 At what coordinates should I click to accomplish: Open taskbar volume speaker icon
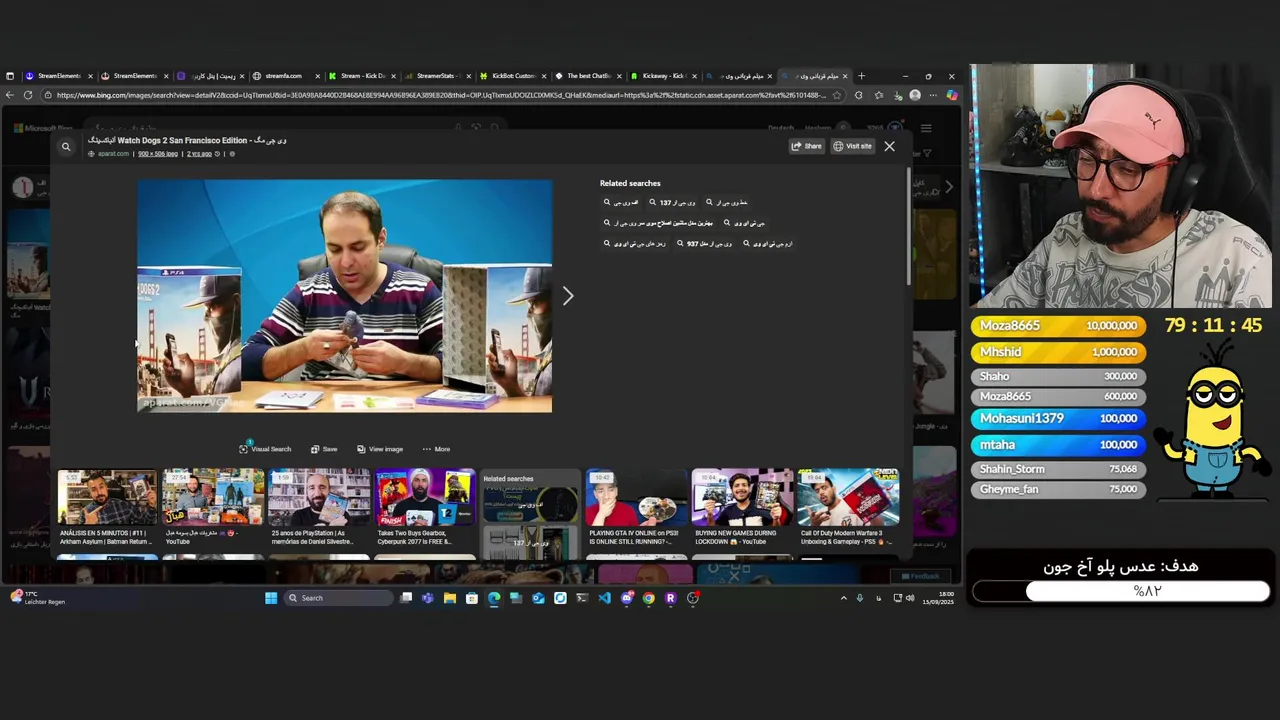point(909,598)
